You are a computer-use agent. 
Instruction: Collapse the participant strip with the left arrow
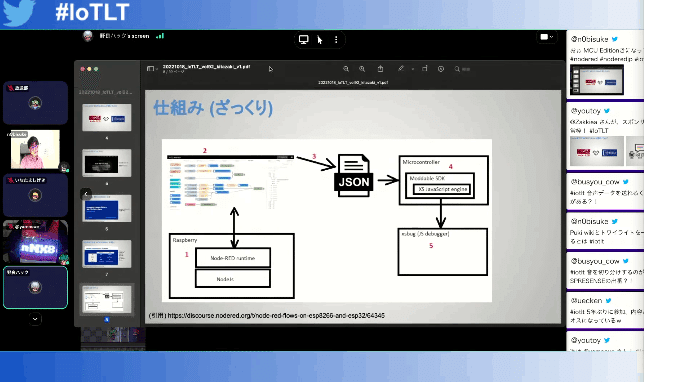click(86, 194)
